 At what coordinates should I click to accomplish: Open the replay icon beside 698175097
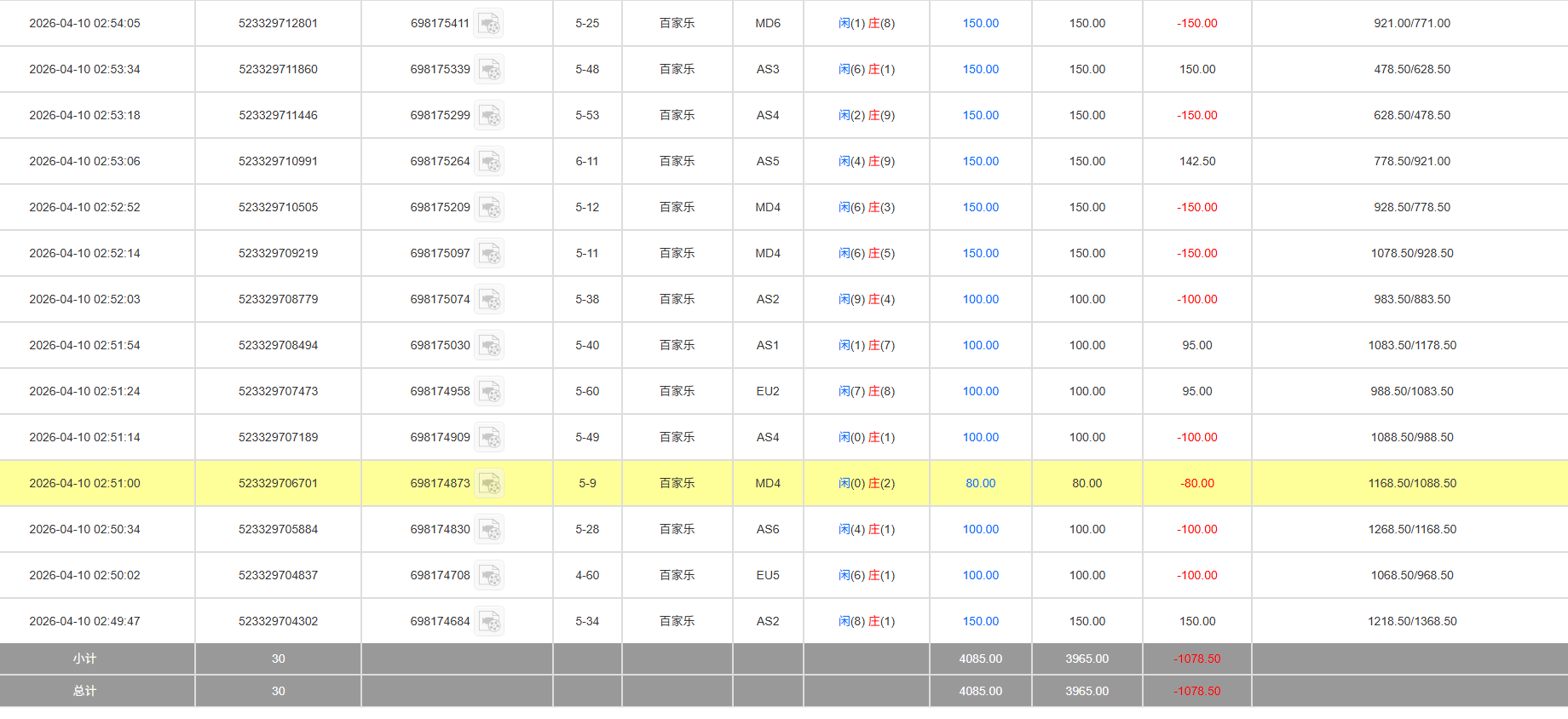coord(489,254)
